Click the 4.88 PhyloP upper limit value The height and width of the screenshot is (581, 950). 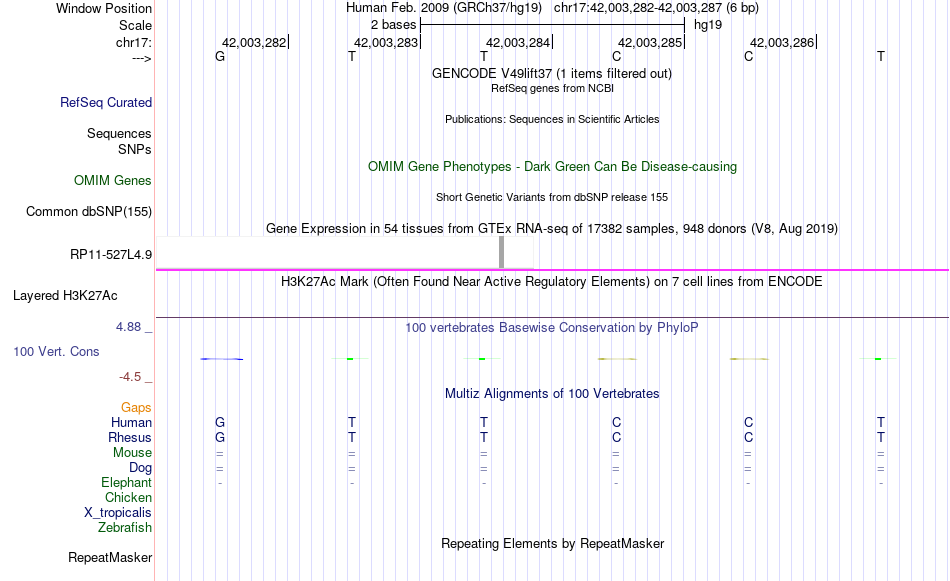point(128,327)
